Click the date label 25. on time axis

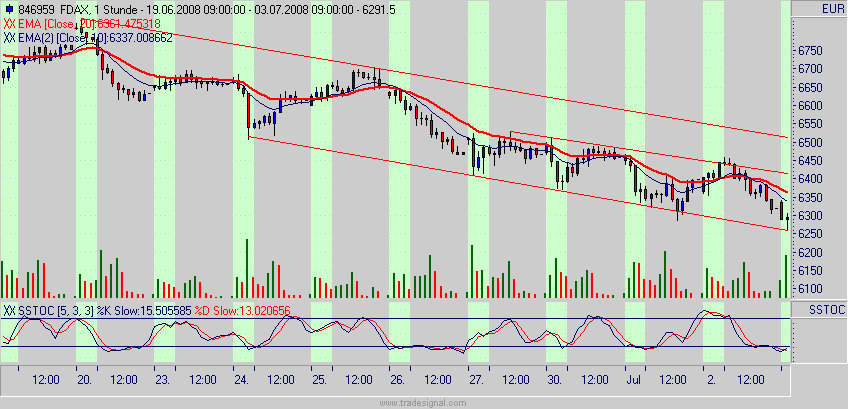click(322, 380)
